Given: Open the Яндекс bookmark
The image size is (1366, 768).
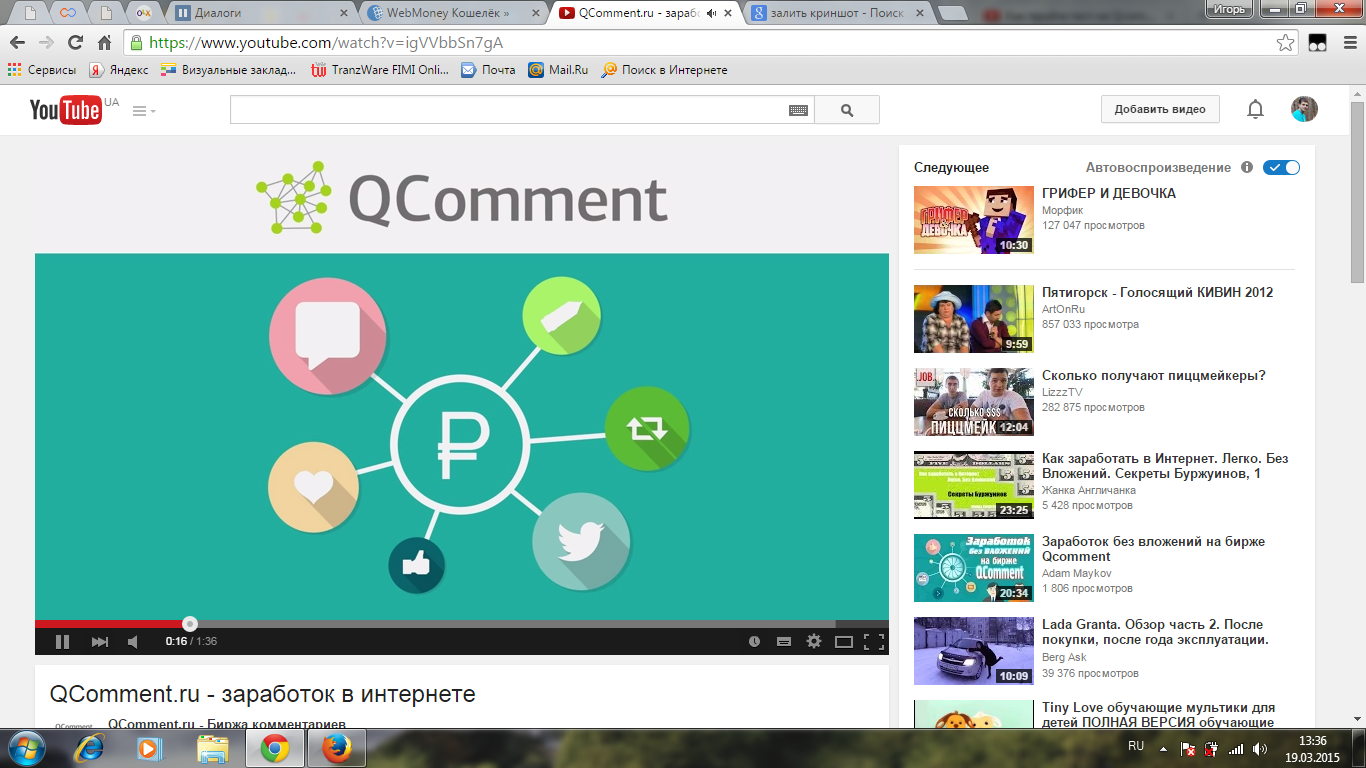Looking at the screenshot, I should pyautogui.click(x=118, y=70).
